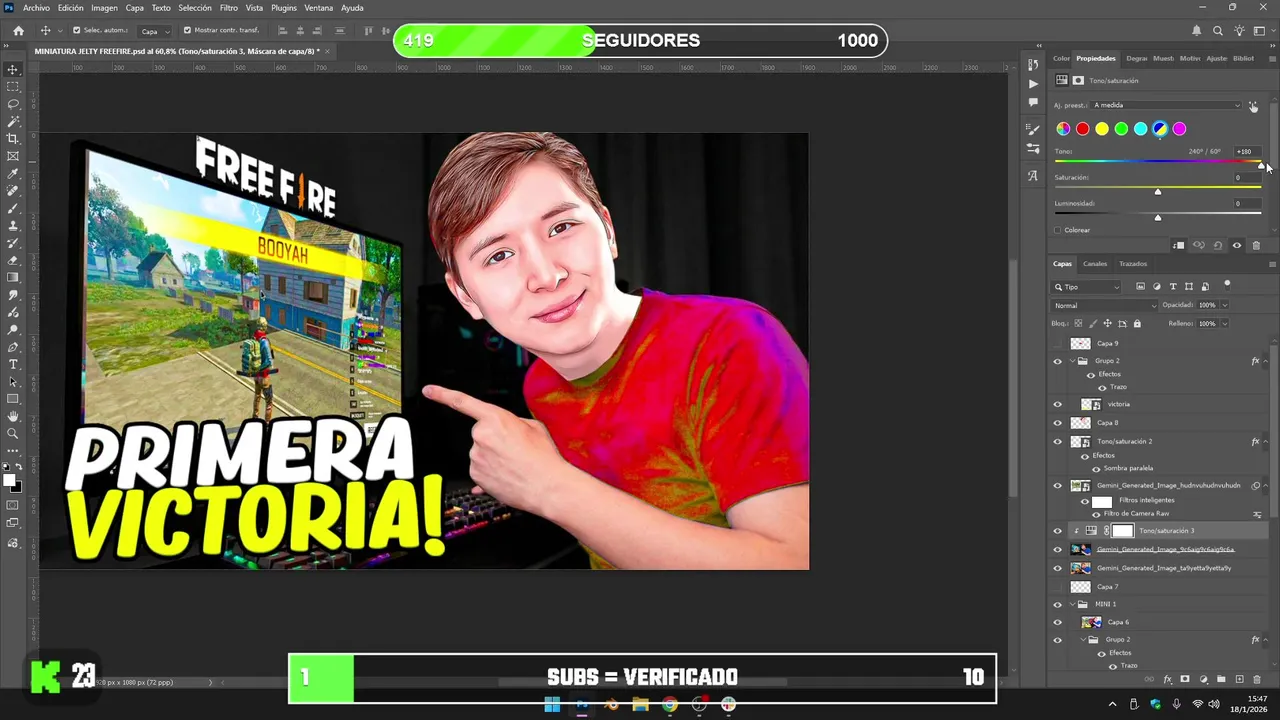
Task: Switch to the Trazados tab
Action: 1133,264
